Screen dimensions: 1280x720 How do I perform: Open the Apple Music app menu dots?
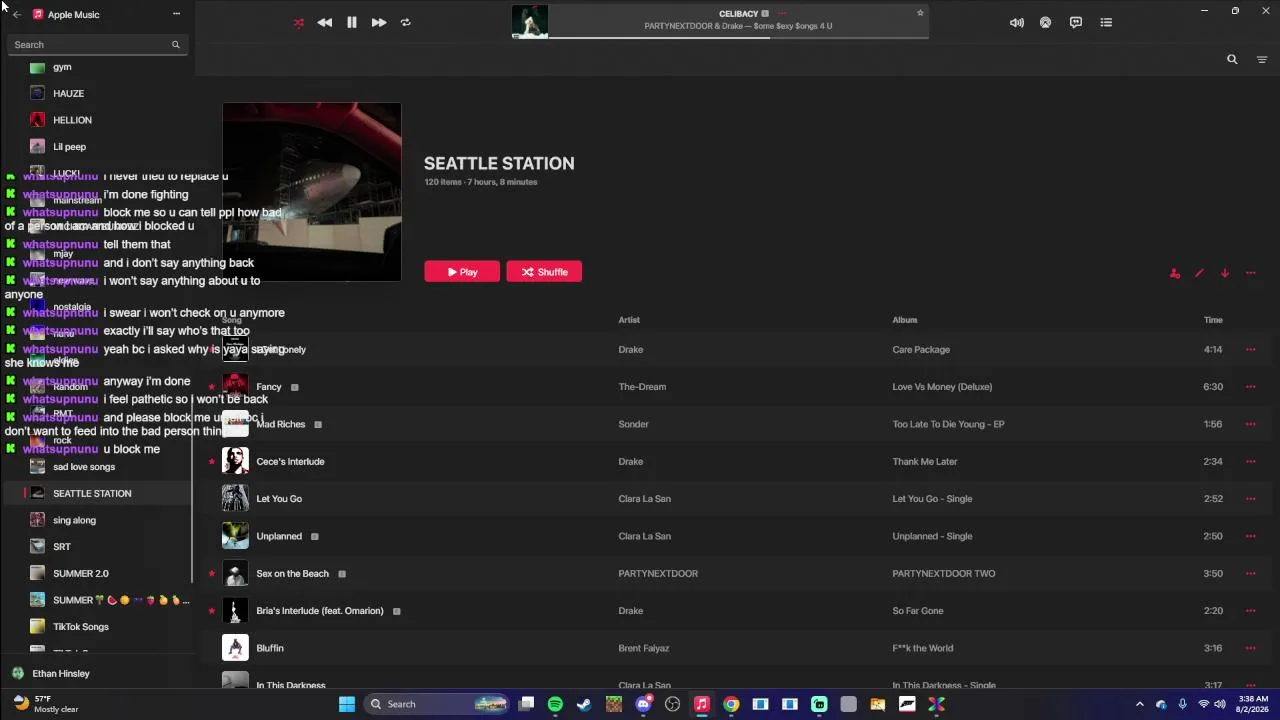point(177,14)
